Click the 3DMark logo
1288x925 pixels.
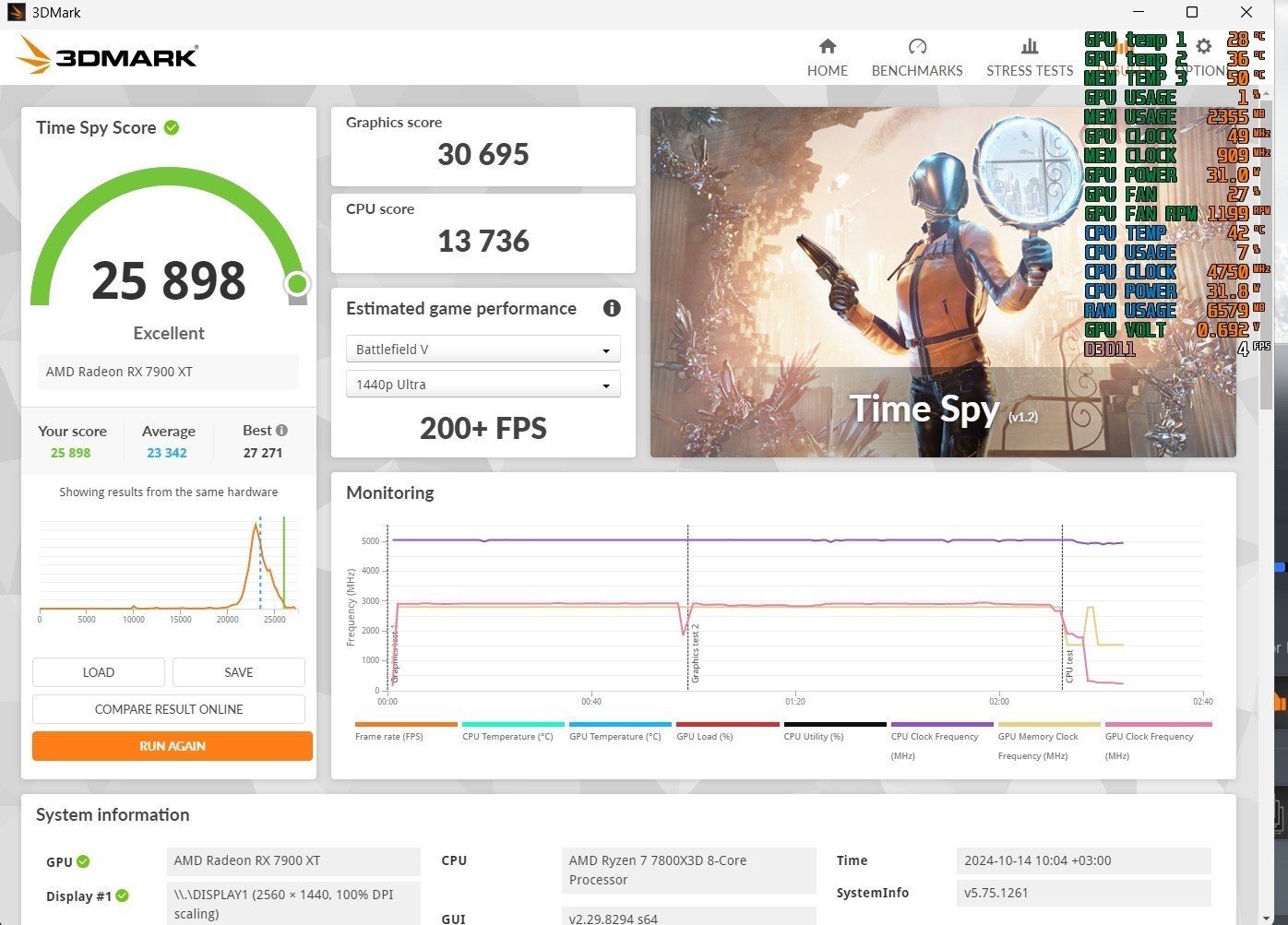point(107,56)
